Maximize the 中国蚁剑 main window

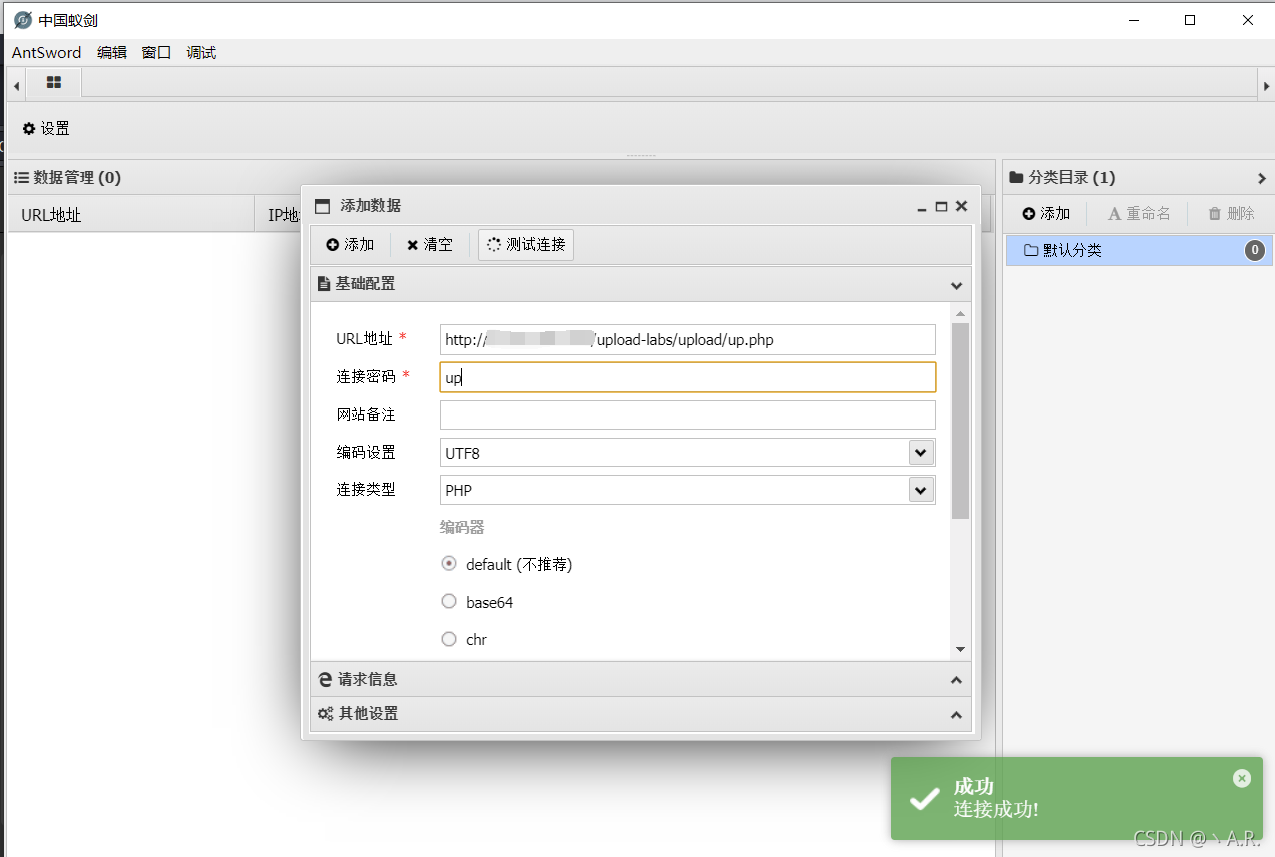click(x=1190, y=20)
